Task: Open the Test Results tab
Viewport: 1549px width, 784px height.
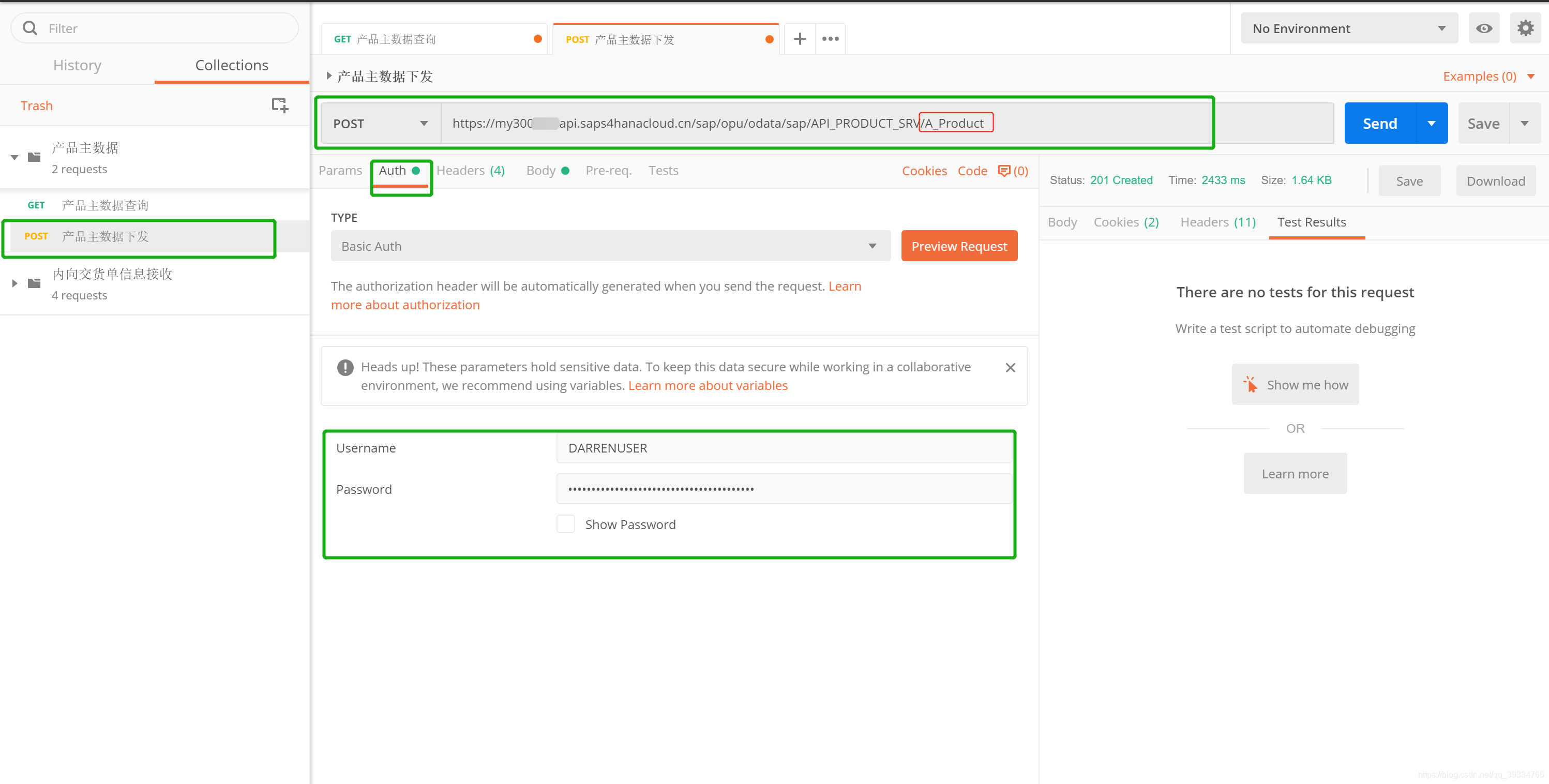Action: tap(1312, 222)
